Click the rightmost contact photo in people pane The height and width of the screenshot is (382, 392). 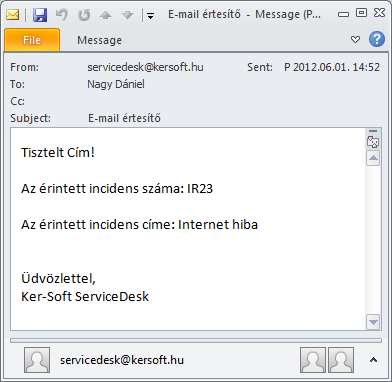341,360
